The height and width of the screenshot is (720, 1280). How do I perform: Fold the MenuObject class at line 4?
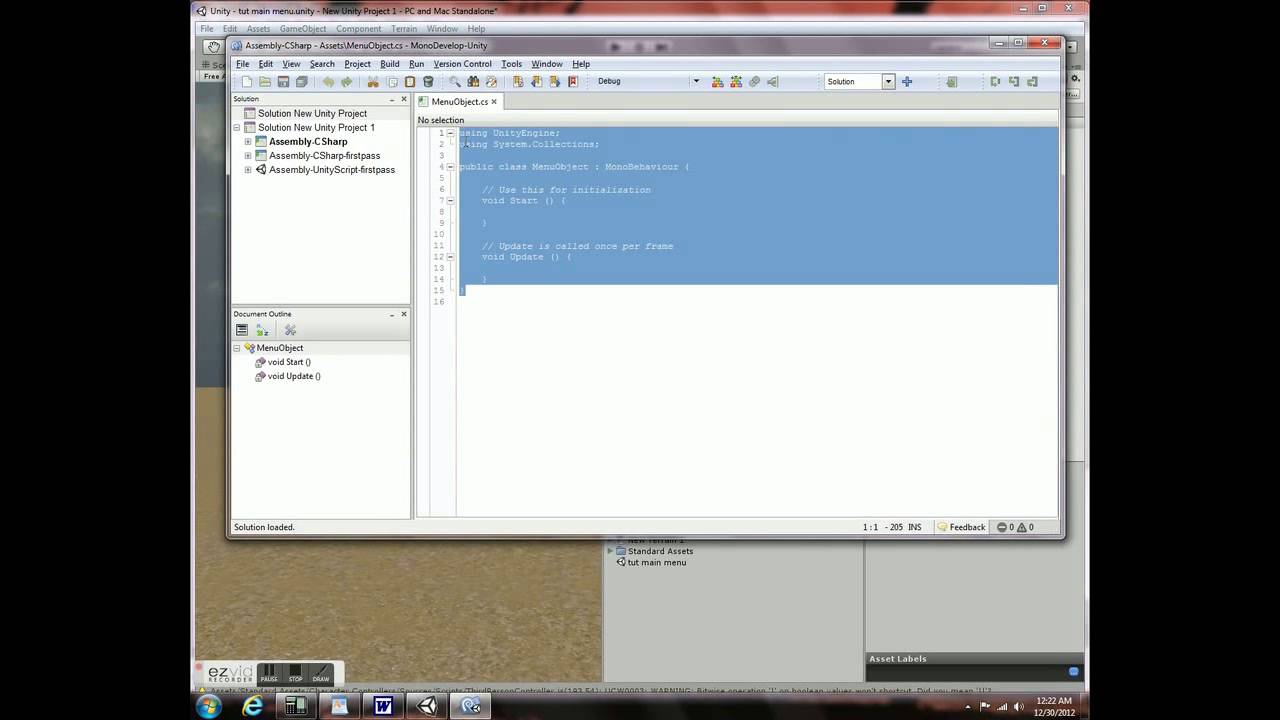[x=450, y=167]
